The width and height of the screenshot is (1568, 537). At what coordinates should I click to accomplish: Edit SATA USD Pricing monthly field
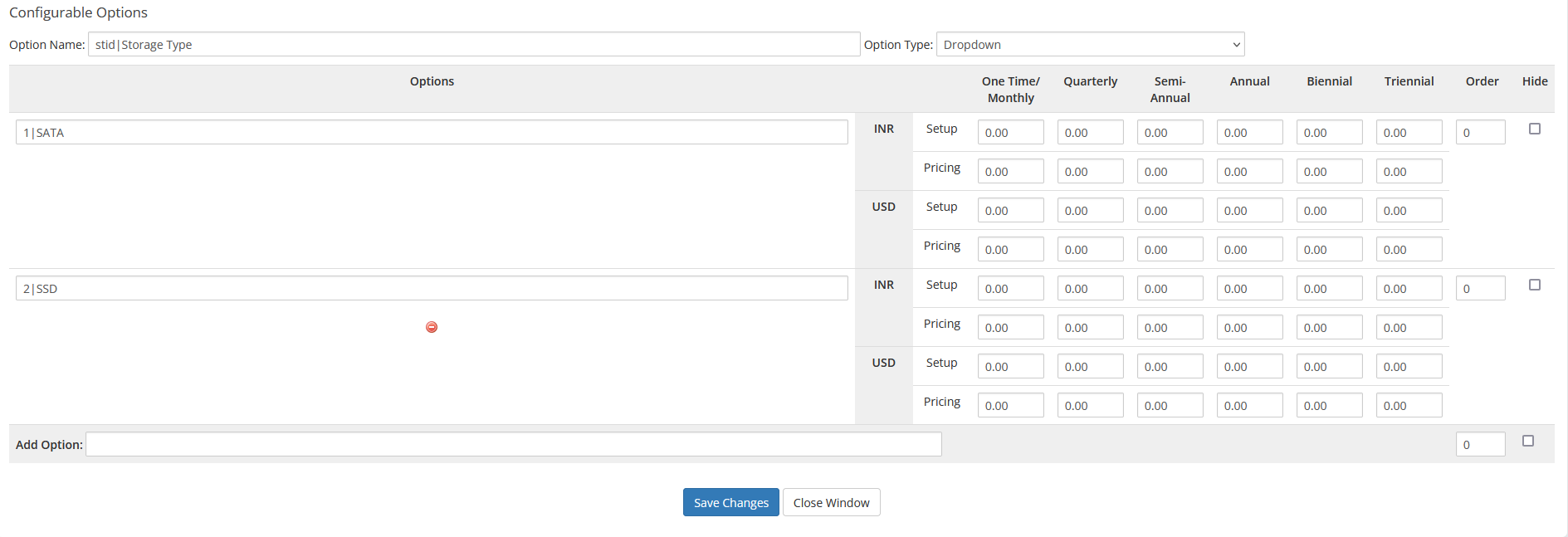tap(1010, 249)
